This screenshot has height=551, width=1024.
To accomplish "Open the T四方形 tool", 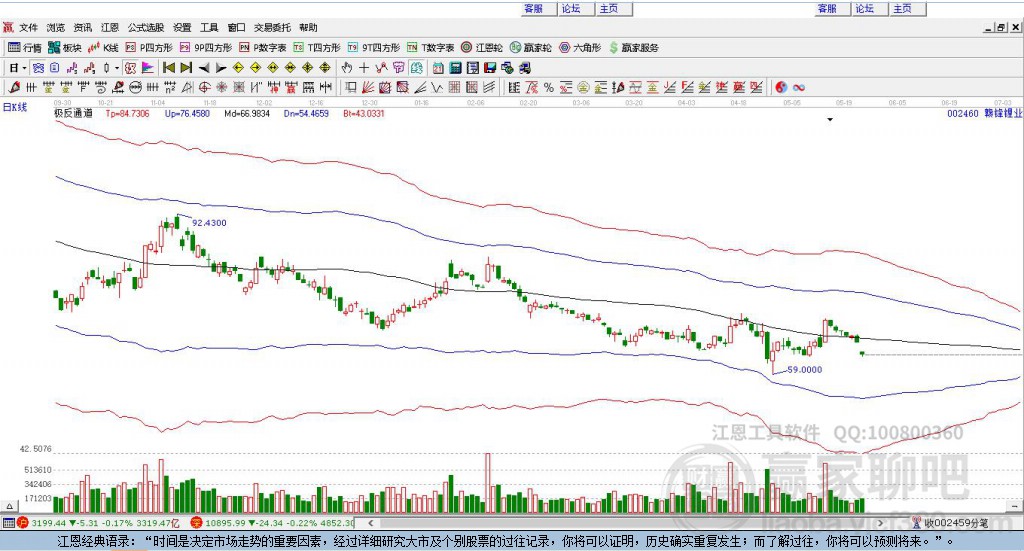I will point(317,48).
